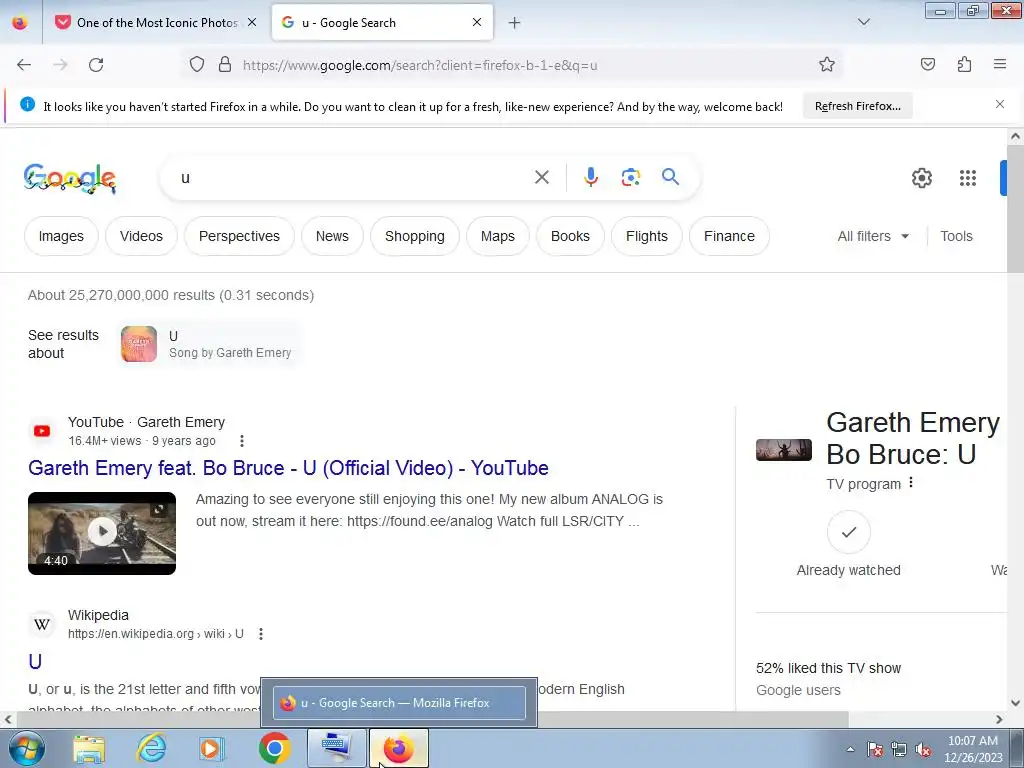The height and width of the screenshot is (768, 1024).
Task: Open Gareth Emery feat. Bo Bruce video link
Action: tap(288, 468)
